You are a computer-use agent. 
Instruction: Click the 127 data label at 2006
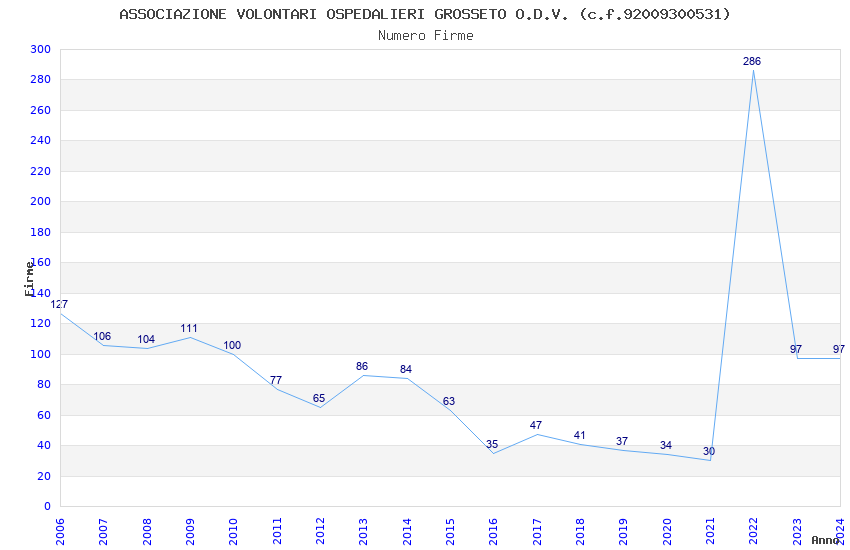tap(59, 304)
